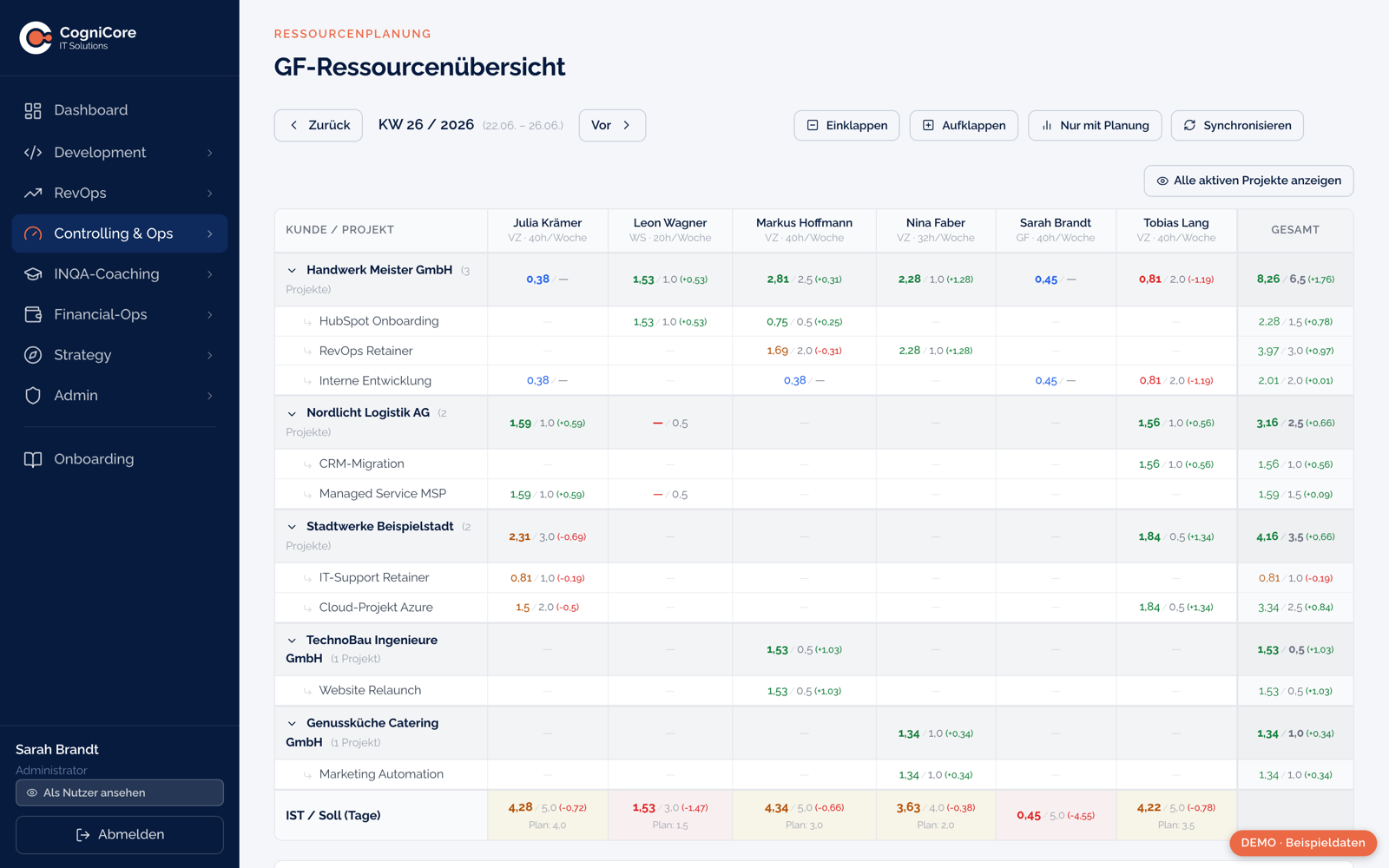The image size is (1389, 868).
Task: Click the Controlling & Ops gauge icon
Action: [x=33, y=233]
